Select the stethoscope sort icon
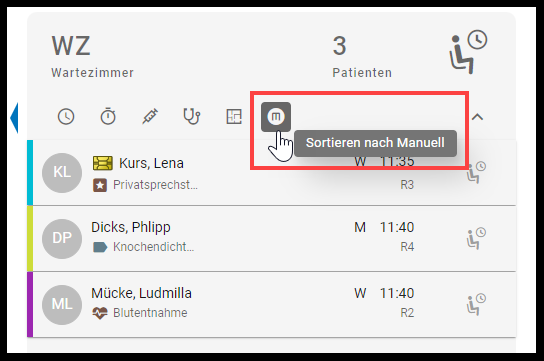This screenshot has height=361, width=544. tap(192, 116)
